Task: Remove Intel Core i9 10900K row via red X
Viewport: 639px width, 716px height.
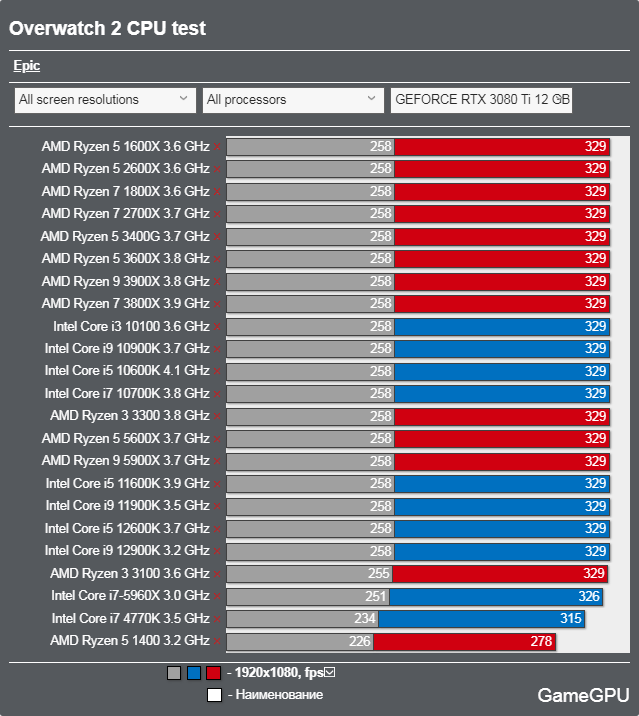Action: (217, 349)
